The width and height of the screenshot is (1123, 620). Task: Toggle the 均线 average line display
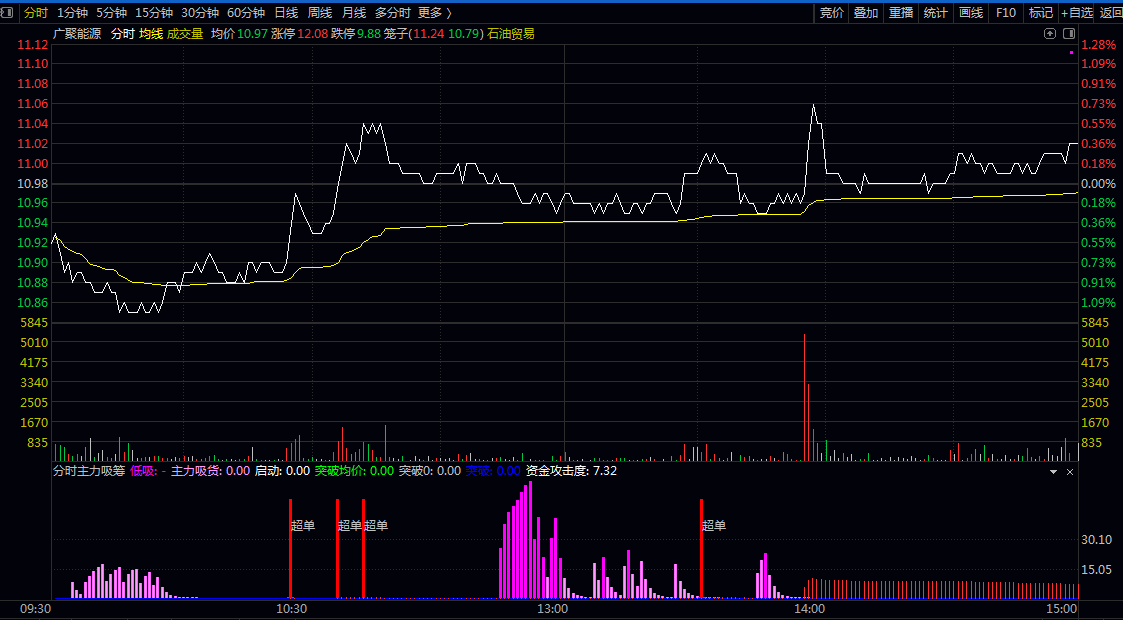(151, 34)
